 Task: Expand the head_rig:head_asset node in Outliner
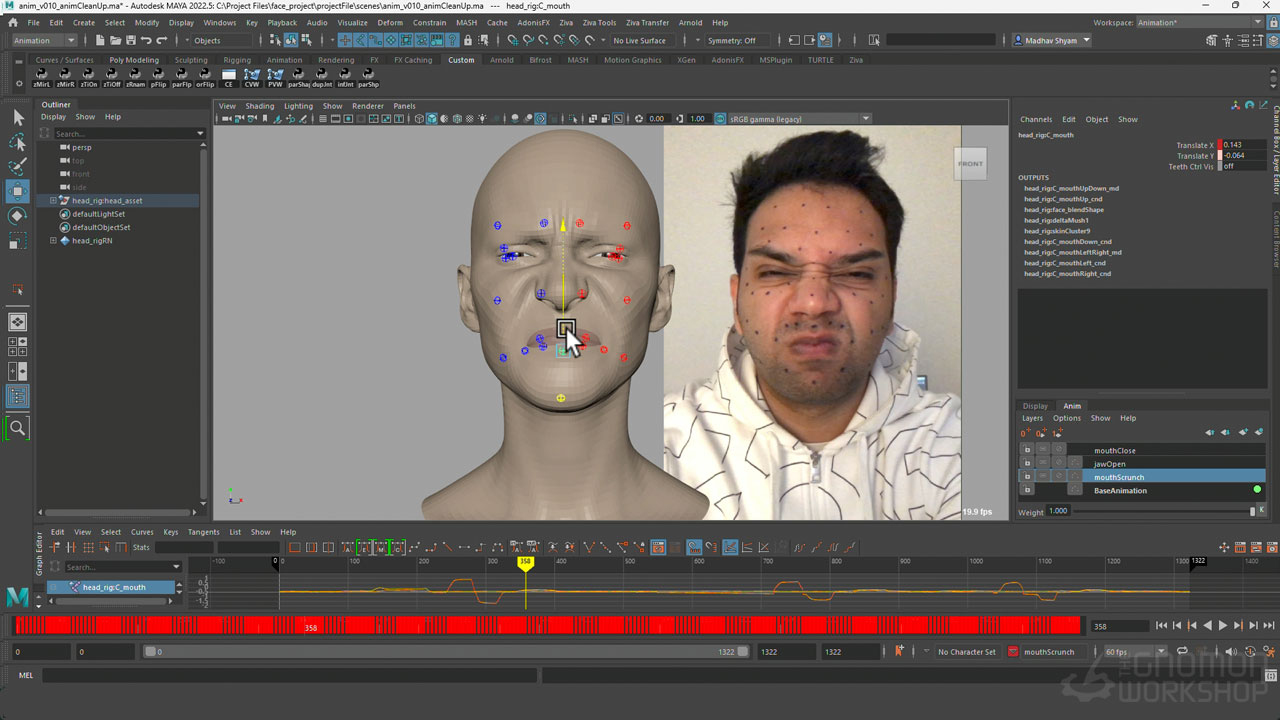53,201
